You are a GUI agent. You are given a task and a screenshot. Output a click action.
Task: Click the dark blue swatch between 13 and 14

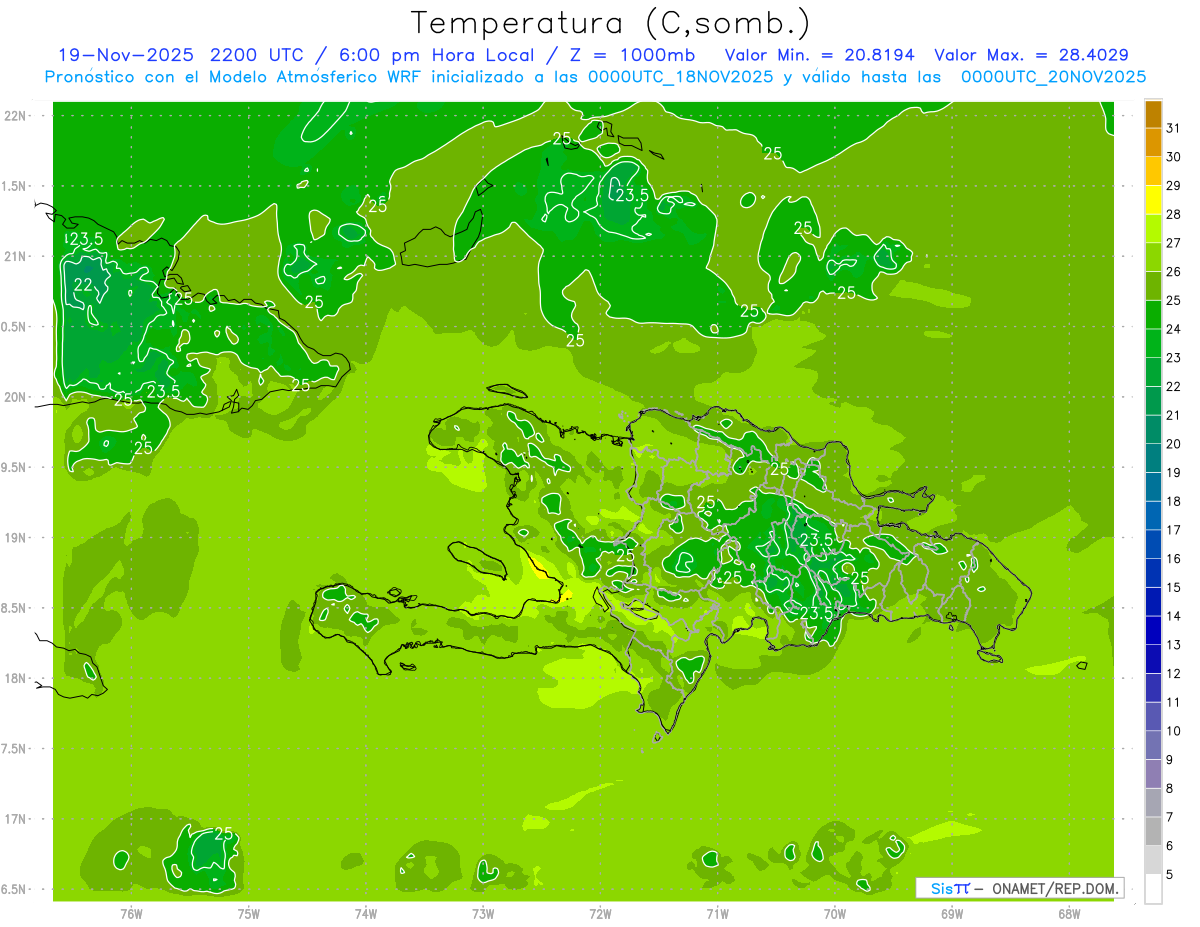click(1154, 631)
